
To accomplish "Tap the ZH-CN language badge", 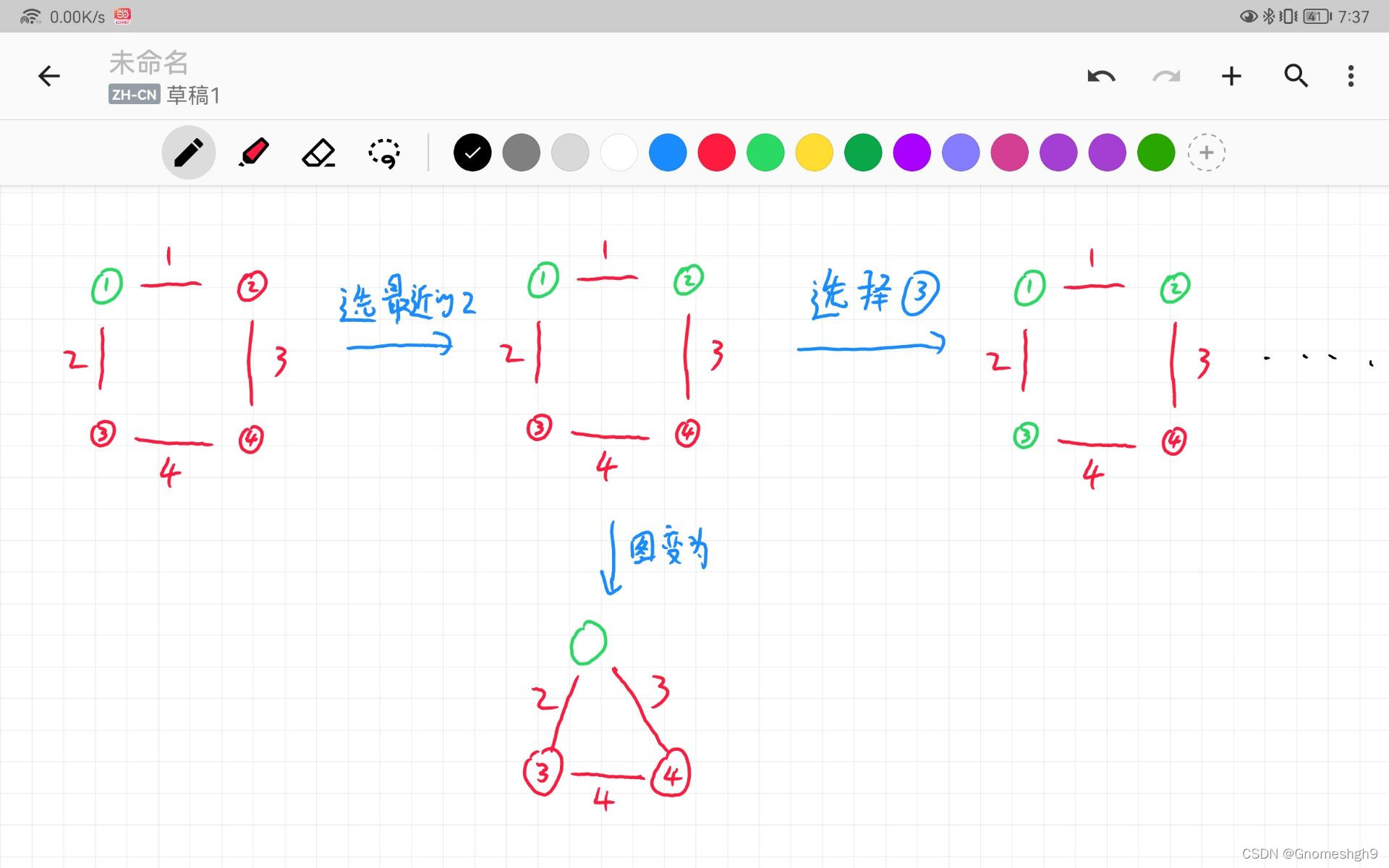I will [134, 95].
